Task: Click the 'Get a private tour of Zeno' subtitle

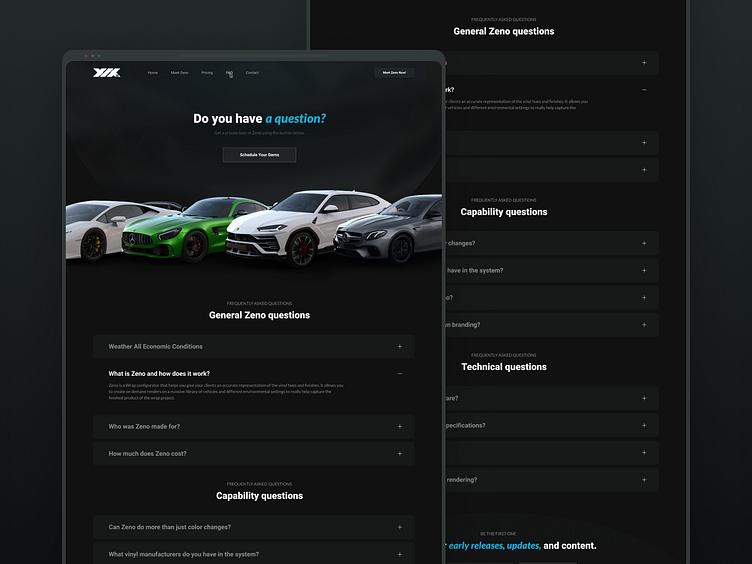Action: [x=259, y=133]
